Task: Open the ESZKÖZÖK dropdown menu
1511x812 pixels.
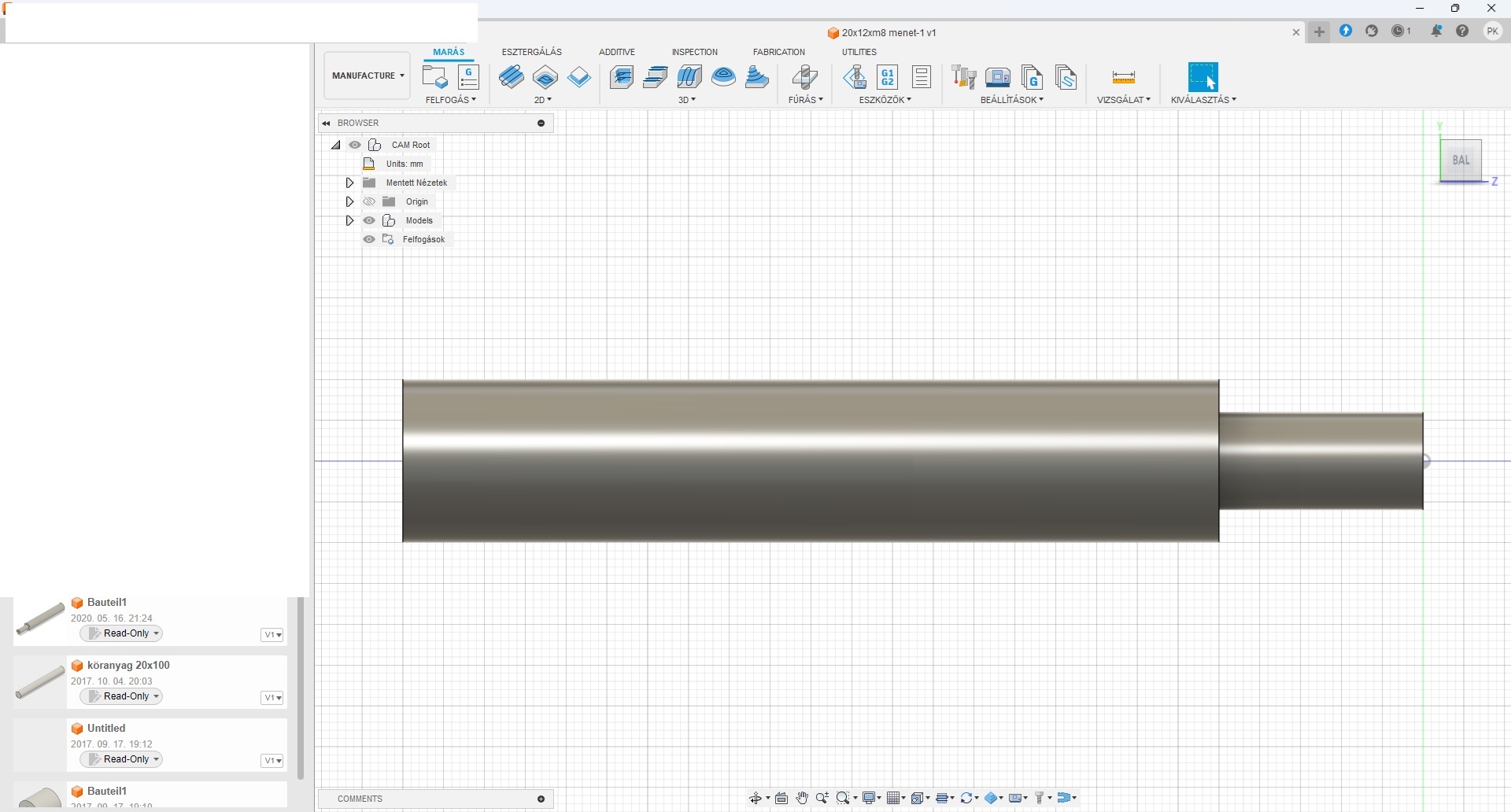Action: point(885,100)
